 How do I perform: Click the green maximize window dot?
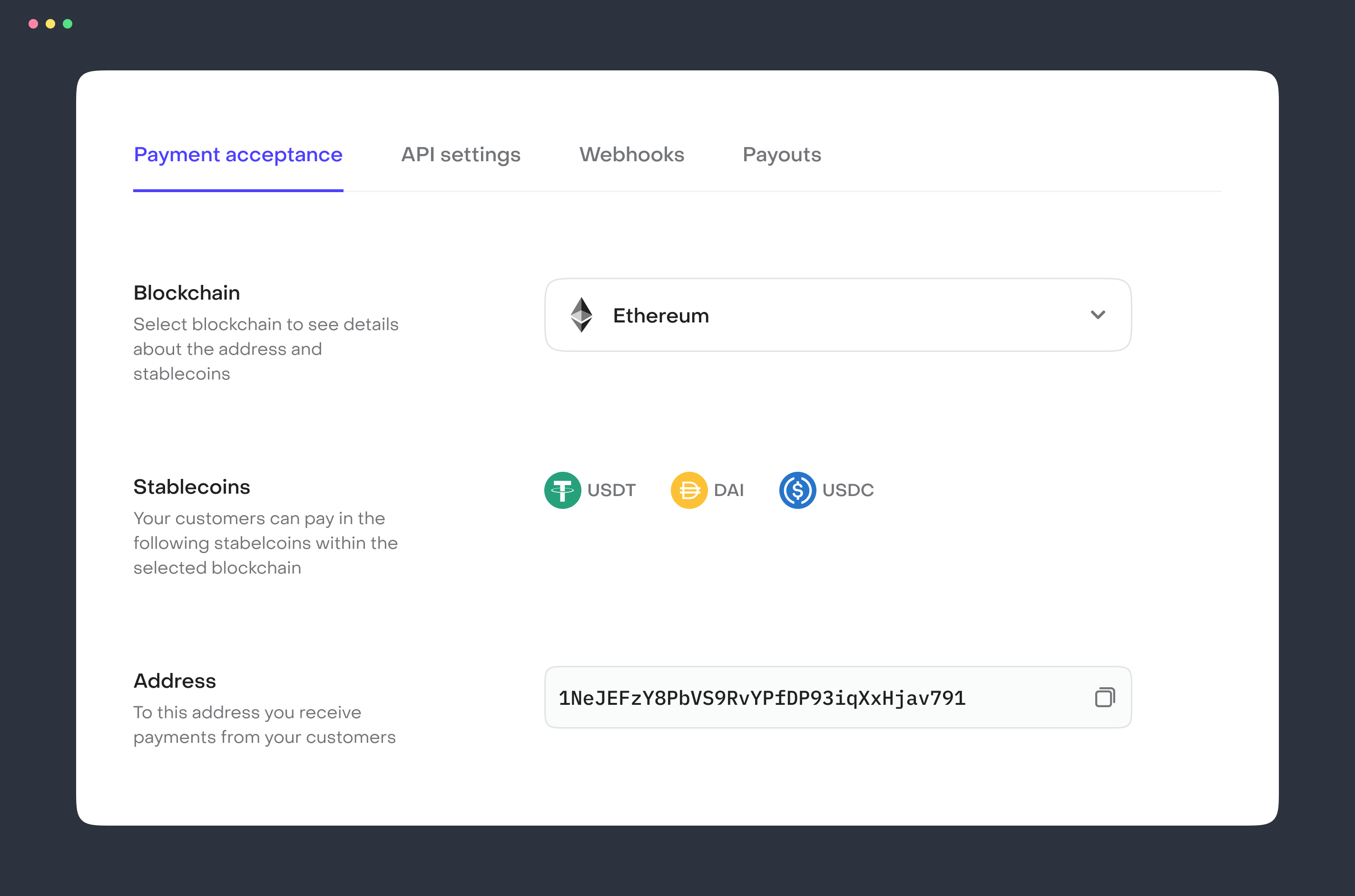[x=68, y=23]
